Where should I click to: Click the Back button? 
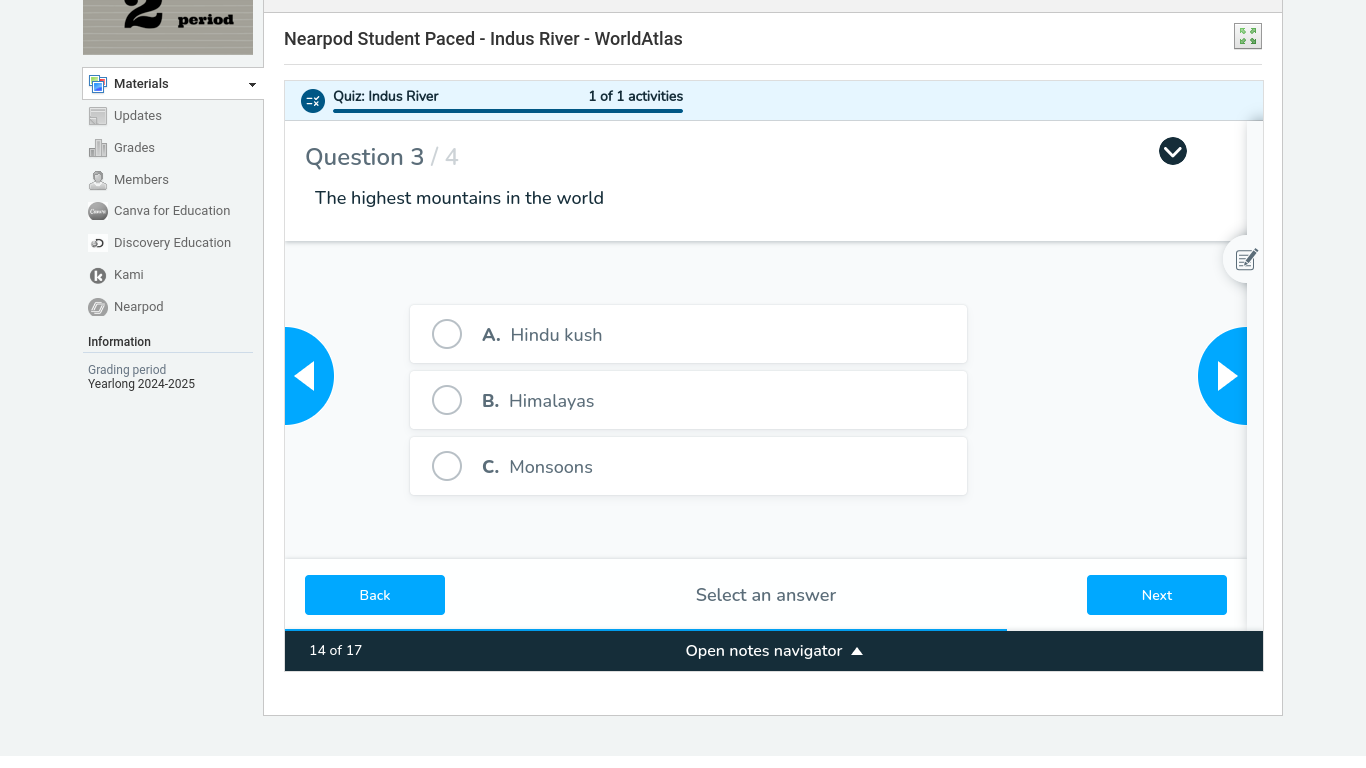[374, 595]
